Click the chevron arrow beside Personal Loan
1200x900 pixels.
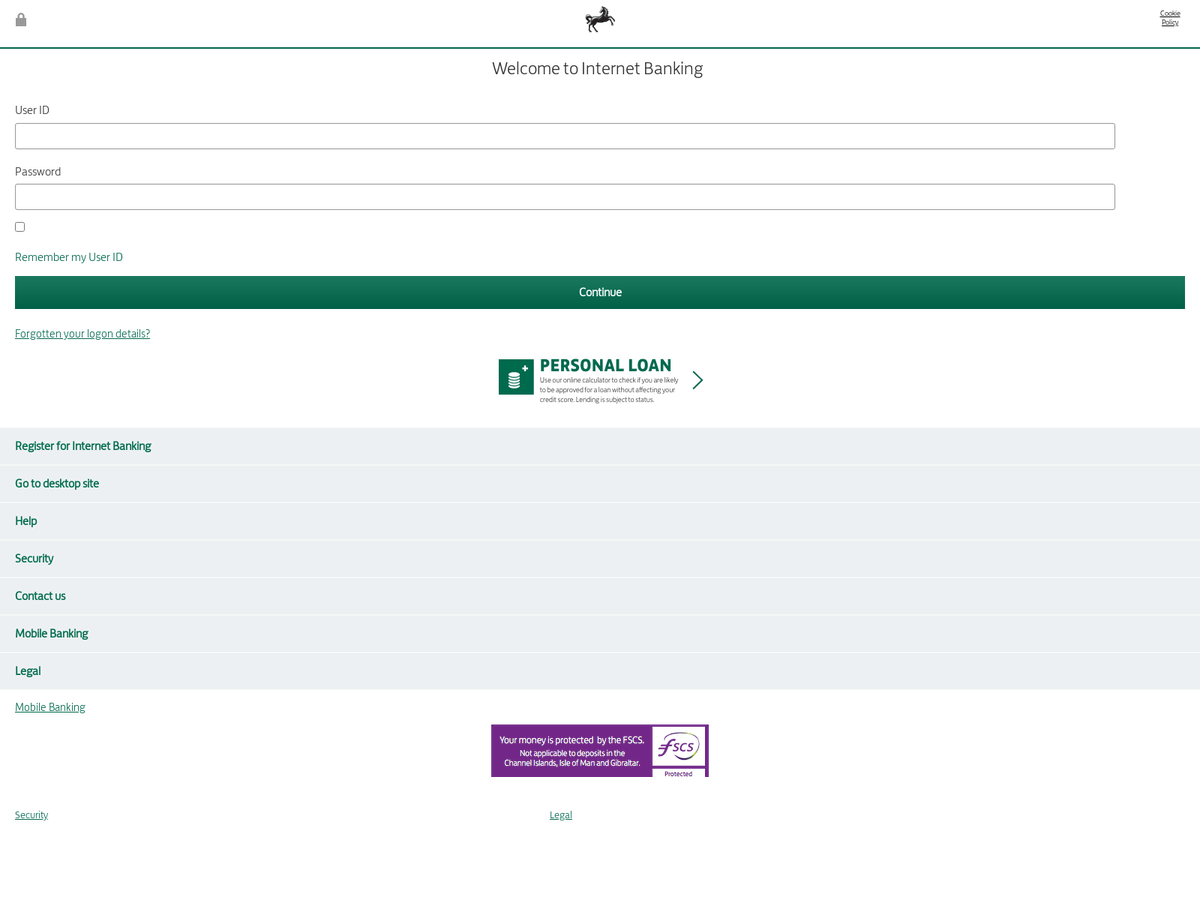coord(698,380)
